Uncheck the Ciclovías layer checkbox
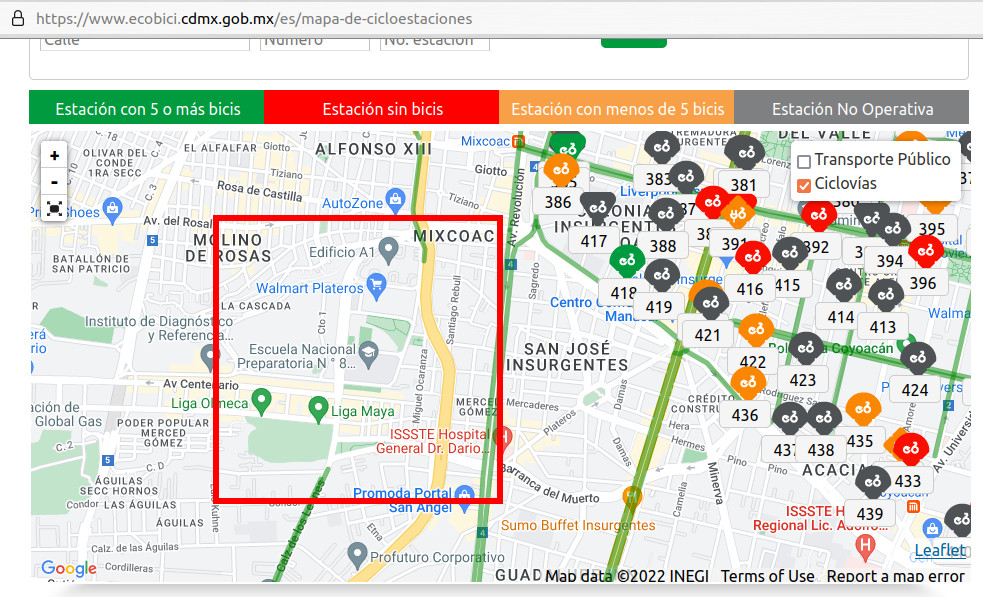Viewport: 983px width, 597px height. click(804, 185)
